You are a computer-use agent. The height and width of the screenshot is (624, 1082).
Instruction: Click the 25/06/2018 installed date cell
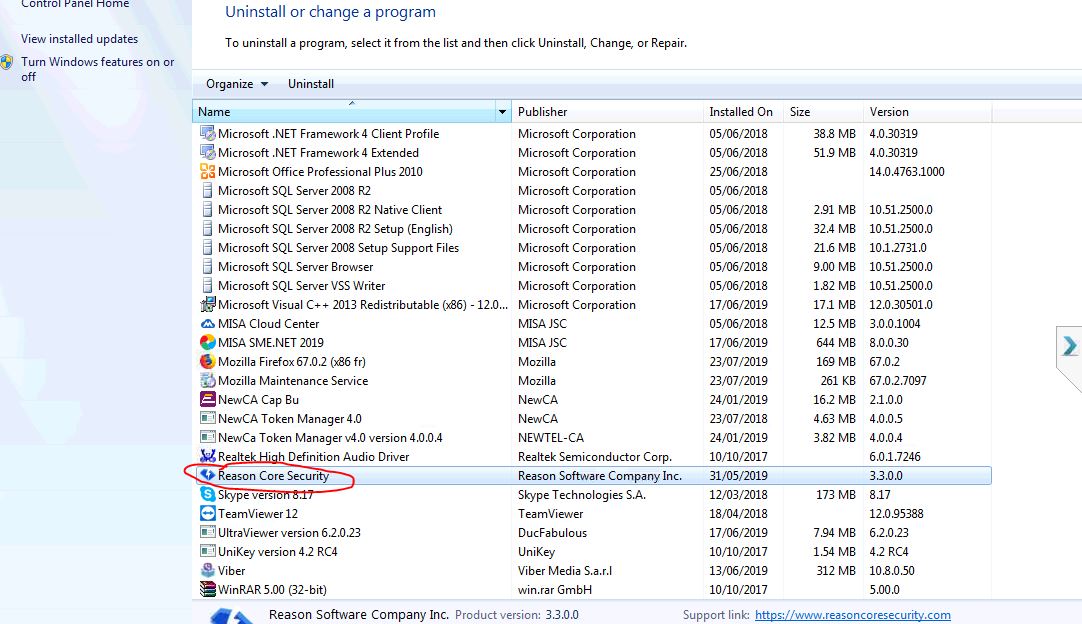click(x=738, y=171)
